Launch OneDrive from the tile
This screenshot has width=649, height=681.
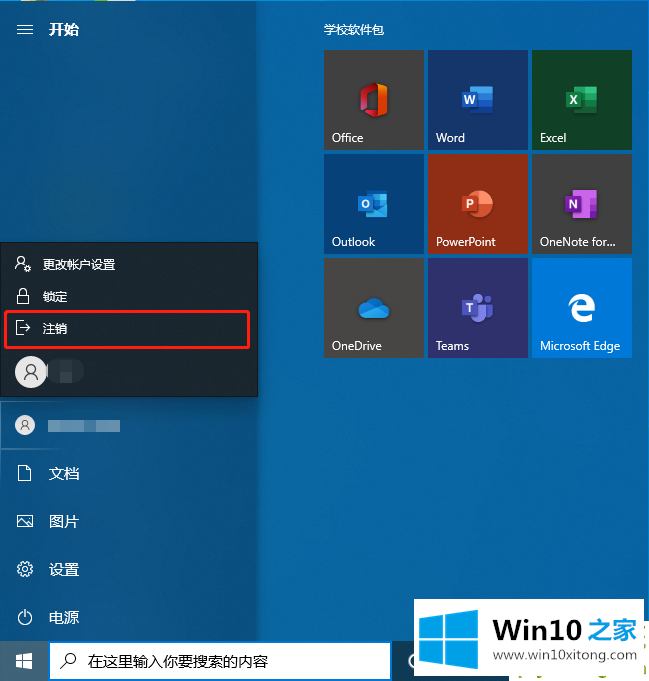(x=374, y=308)
